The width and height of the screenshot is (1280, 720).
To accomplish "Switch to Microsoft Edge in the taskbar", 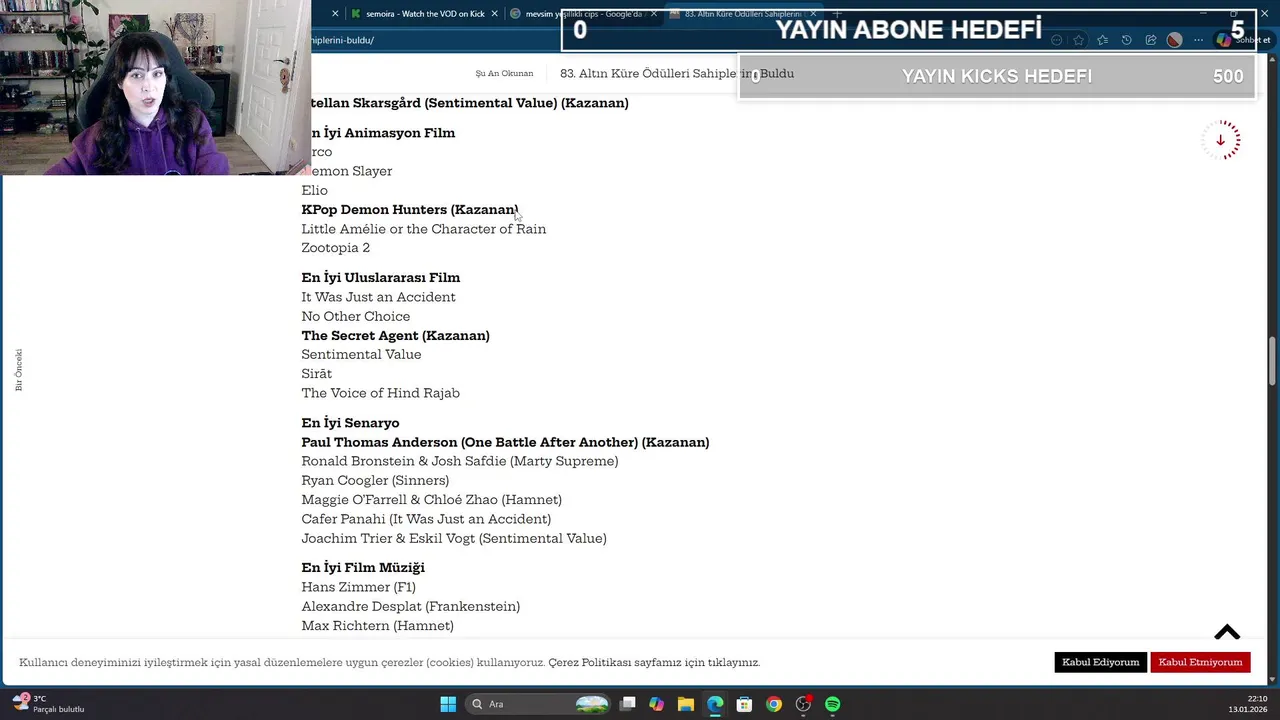I will [715, 704].
